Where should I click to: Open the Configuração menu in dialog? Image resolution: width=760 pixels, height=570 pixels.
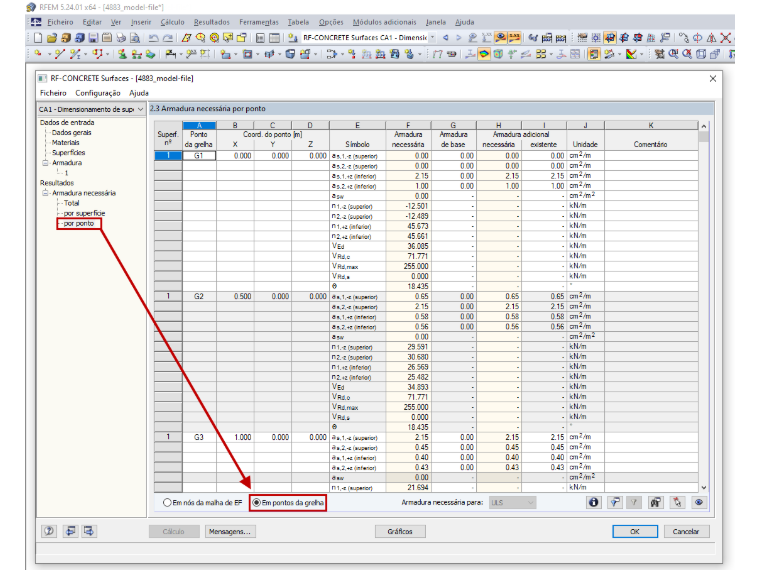click(x=97, y=93)
